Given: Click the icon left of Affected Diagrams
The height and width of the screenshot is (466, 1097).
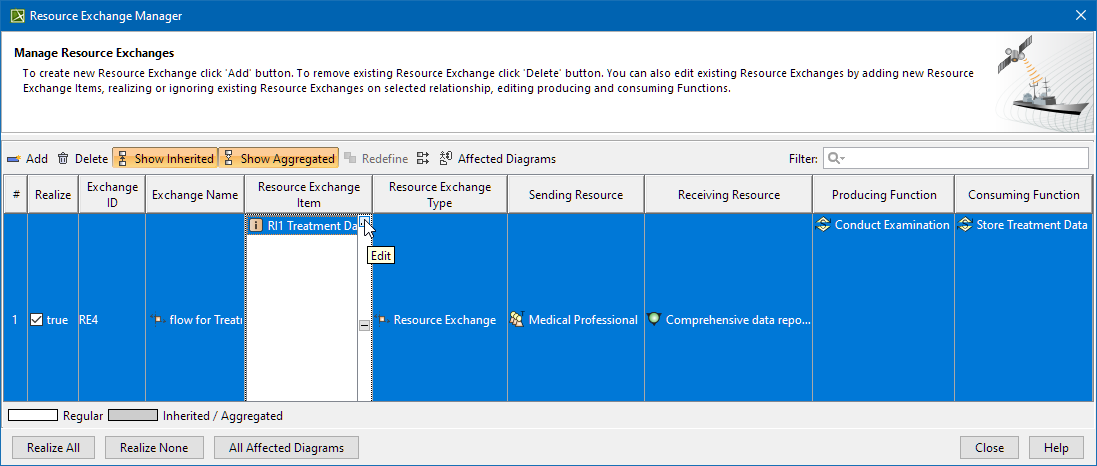Looking at the screenshot, I should [x=423, y=159].
